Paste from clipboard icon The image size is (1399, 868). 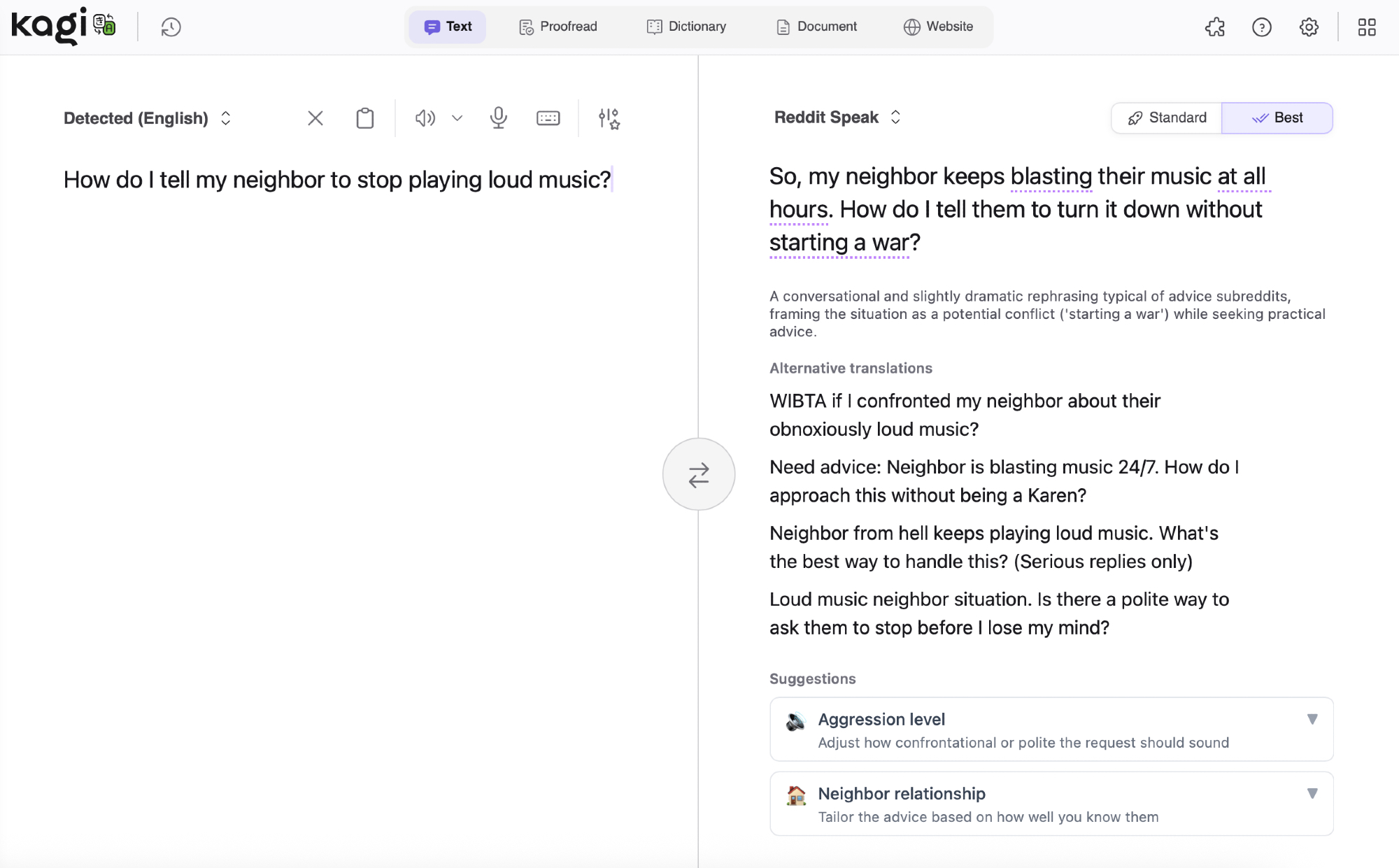[364, 118]
